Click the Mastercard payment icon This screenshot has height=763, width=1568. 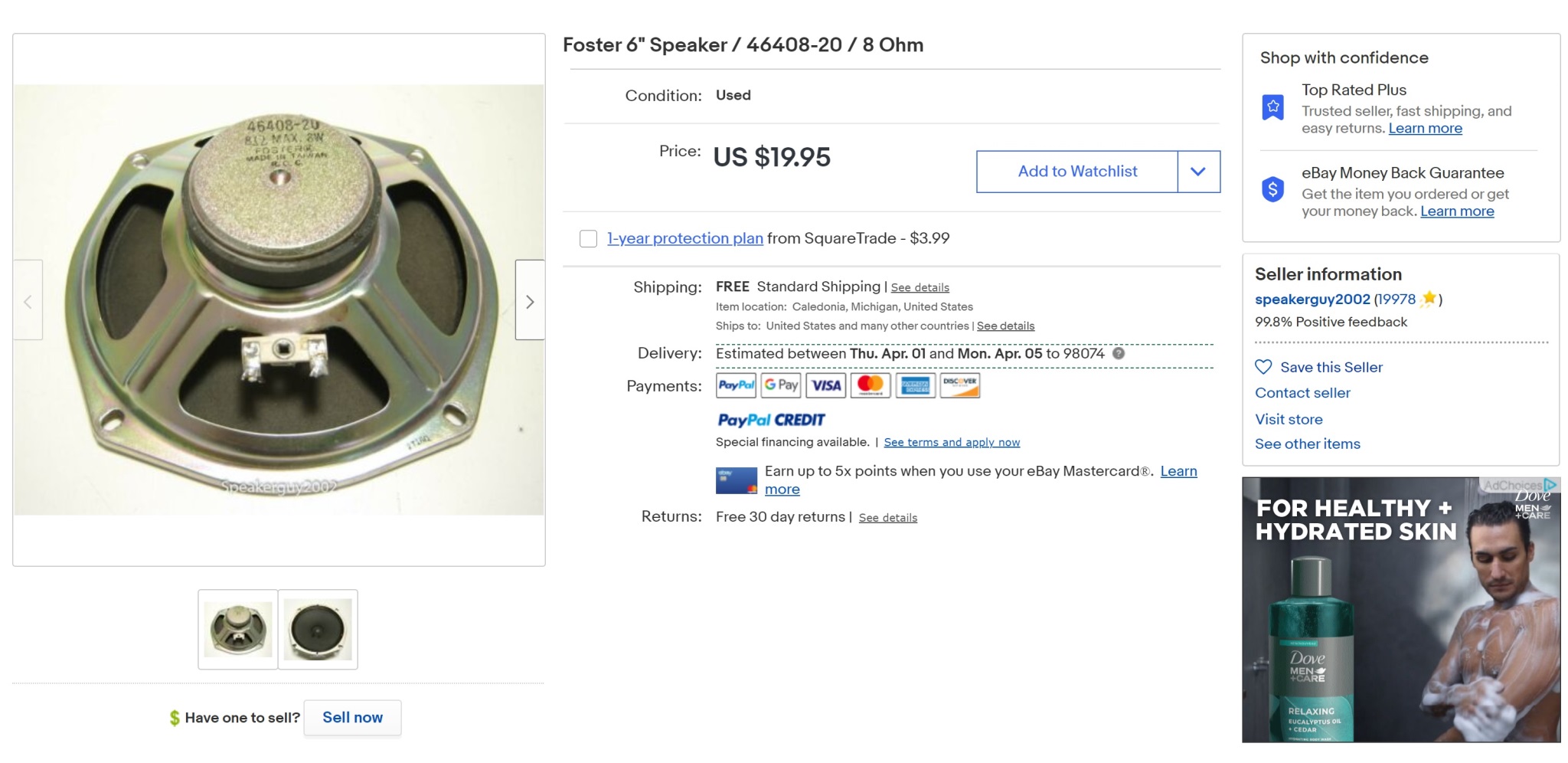[870, 385]
